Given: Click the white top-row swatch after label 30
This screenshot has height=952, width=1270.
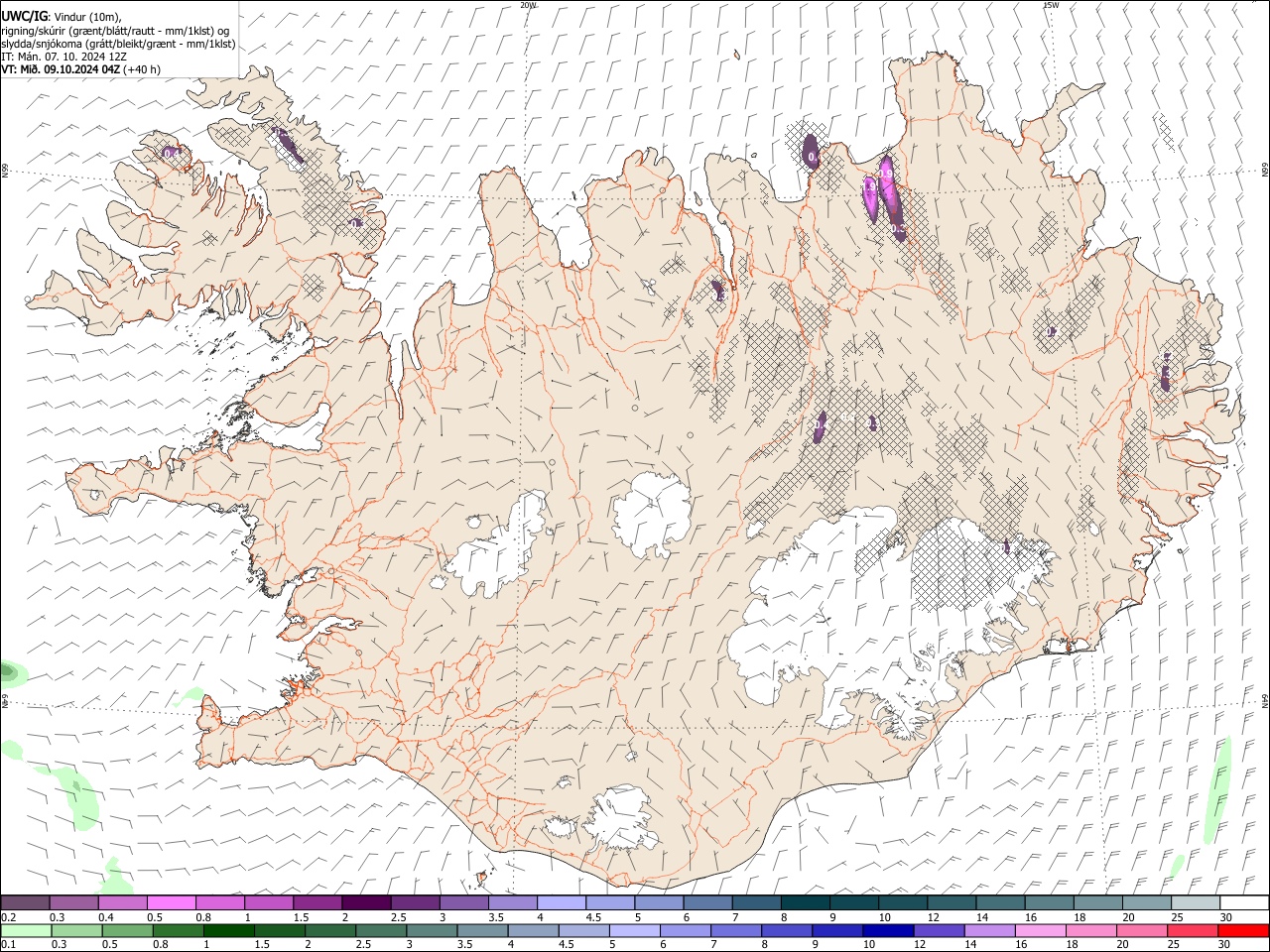Looking at the screenshot, I should [x=1244, y=902].
